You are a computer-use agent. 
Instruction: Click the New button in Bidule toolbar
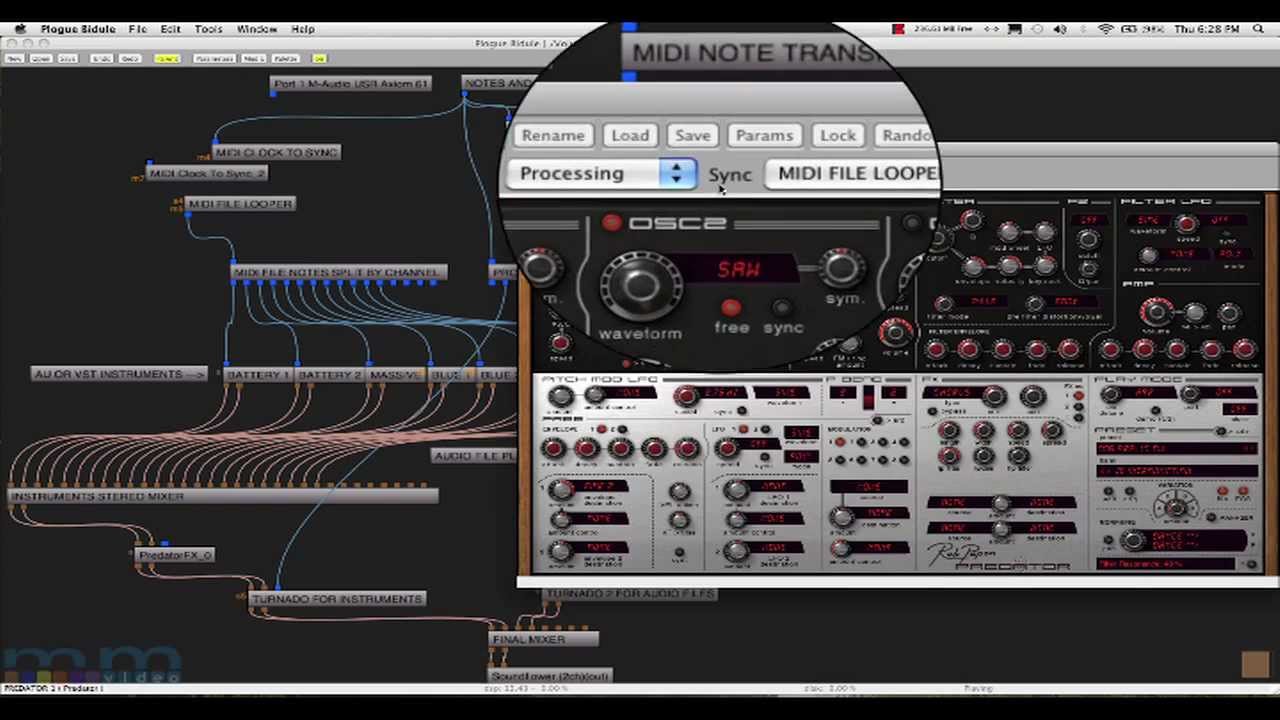pos(14,58)
